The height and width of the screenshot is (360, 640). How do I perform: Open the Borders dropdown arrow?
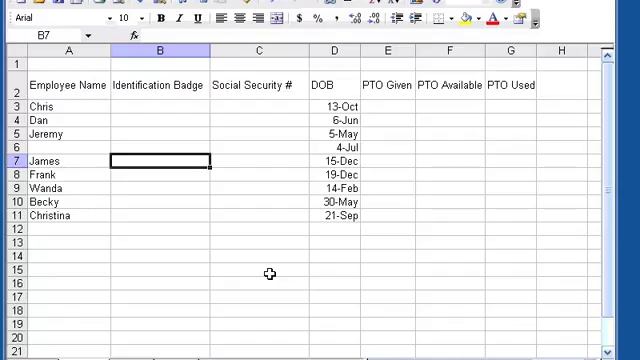[x=451, y=18]
